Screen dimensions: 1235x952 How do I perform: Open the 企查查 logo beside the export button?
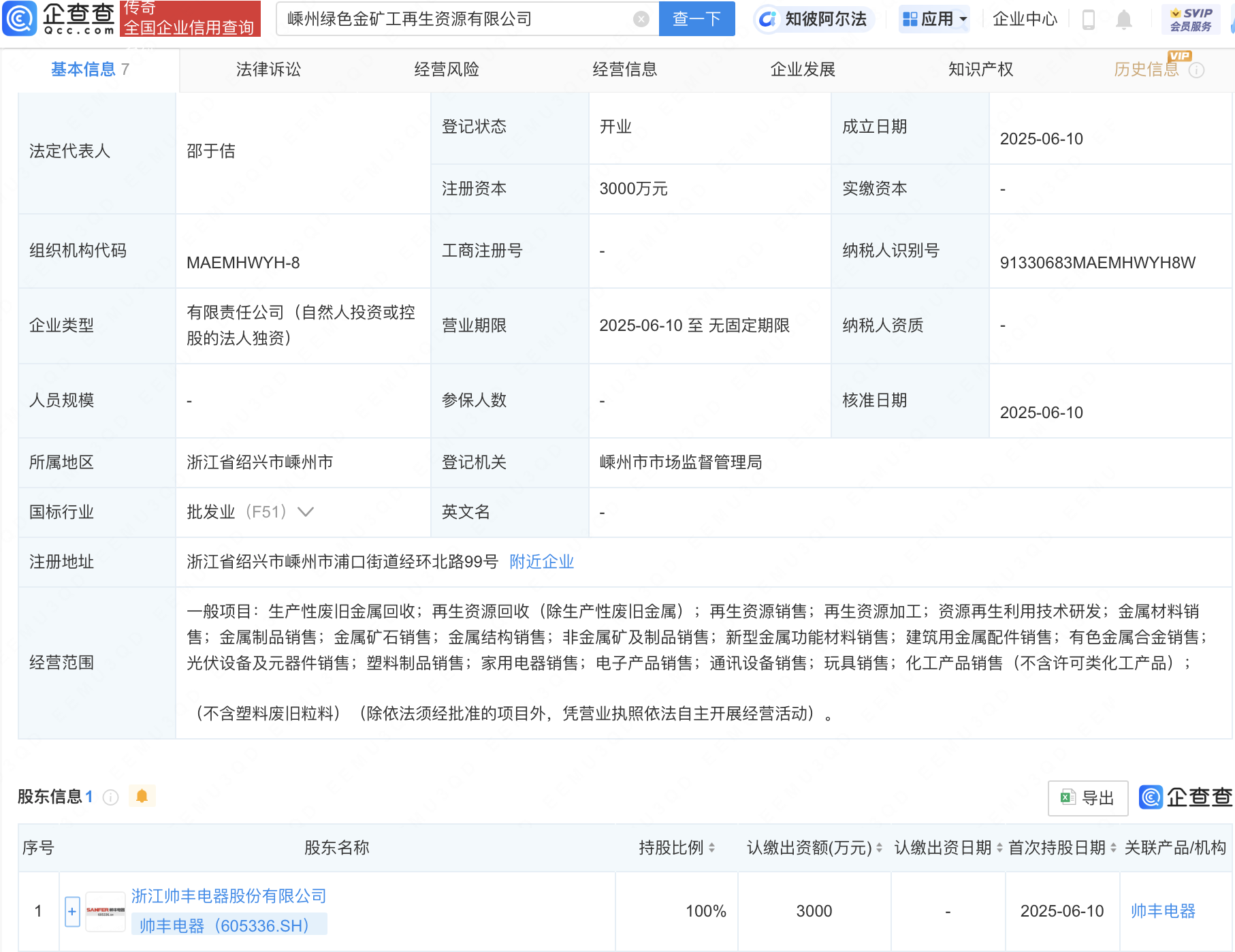click(1185, 797)
